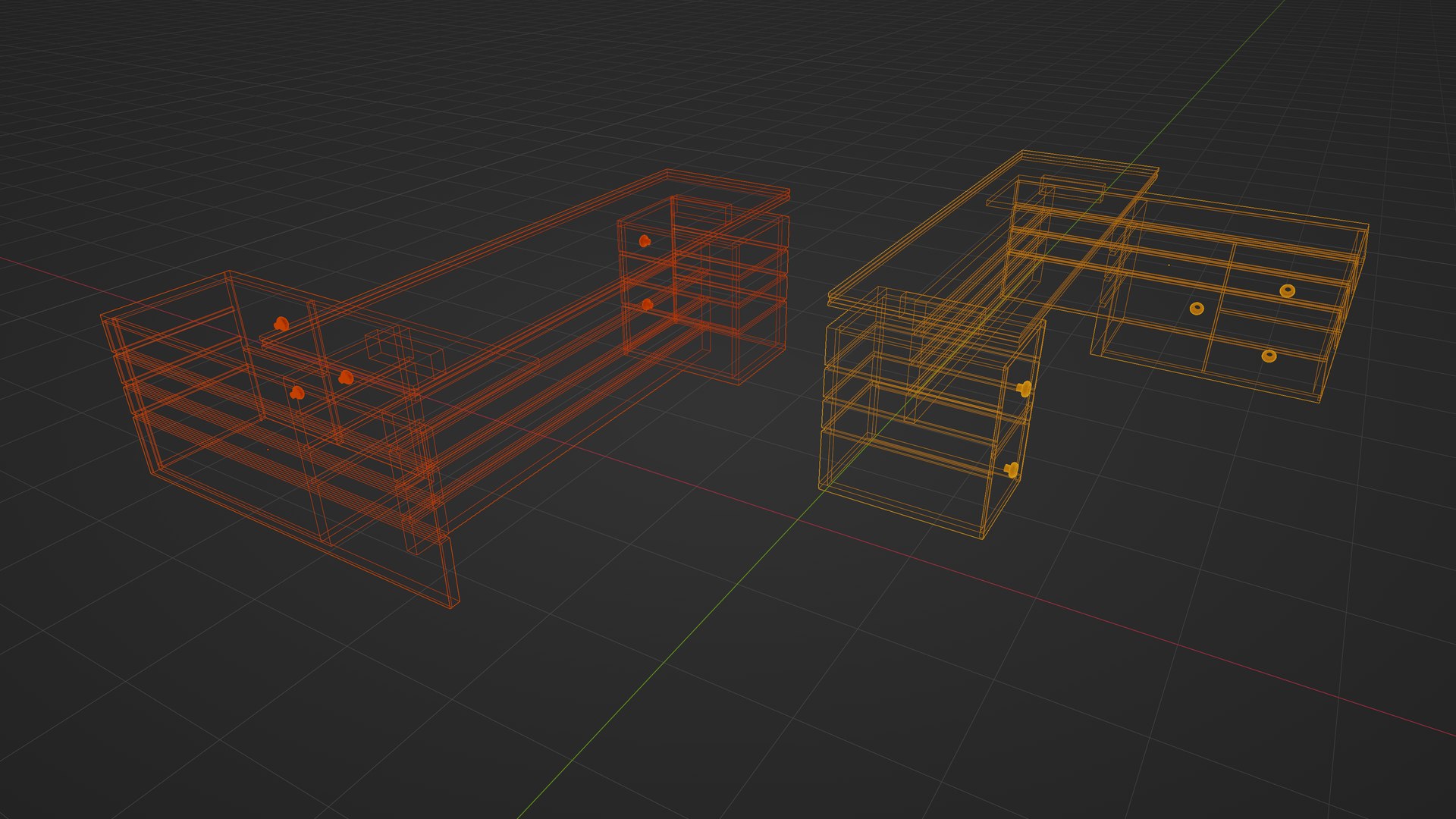Viewport: 1456px width, 819px height.
Task: Click the upper knob on the yellow desk's near drawer cabinet
Action: 1023,389
